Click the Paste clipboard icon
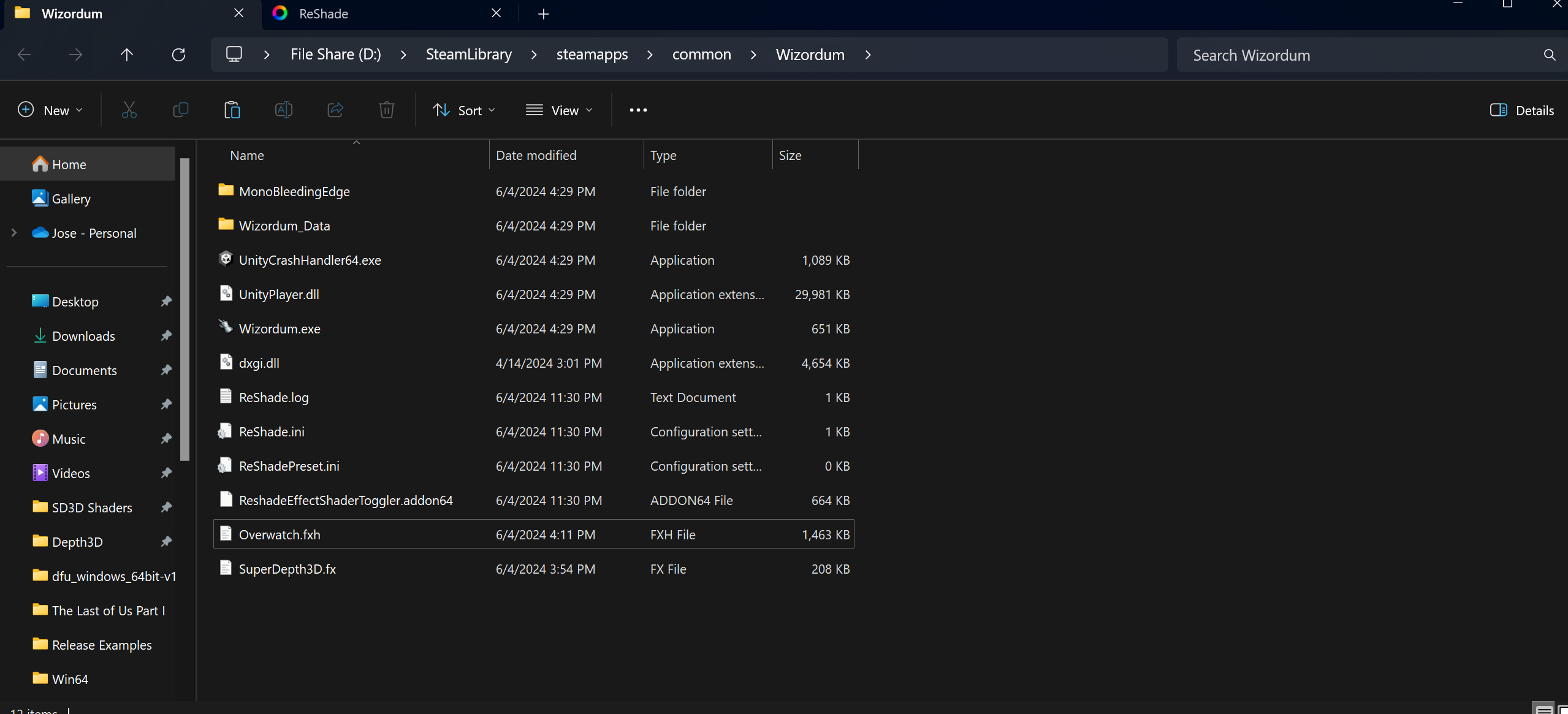This screenshot has height=714, width=1568. click(232, 110)
